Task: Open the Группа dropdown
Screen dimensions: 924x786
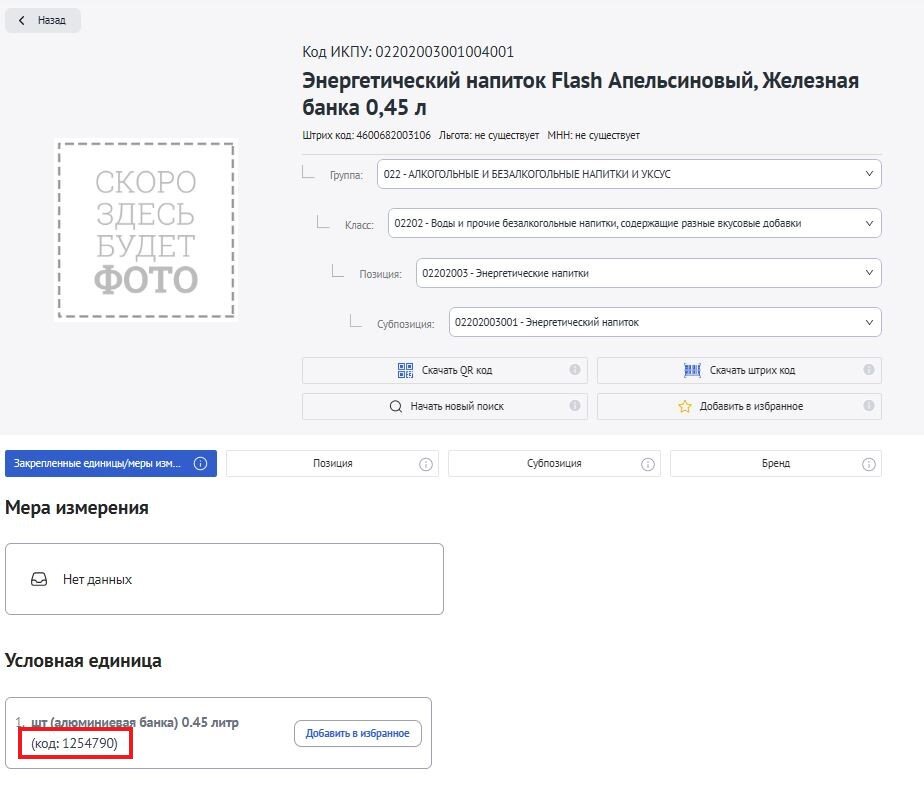Action: point(629,174)
